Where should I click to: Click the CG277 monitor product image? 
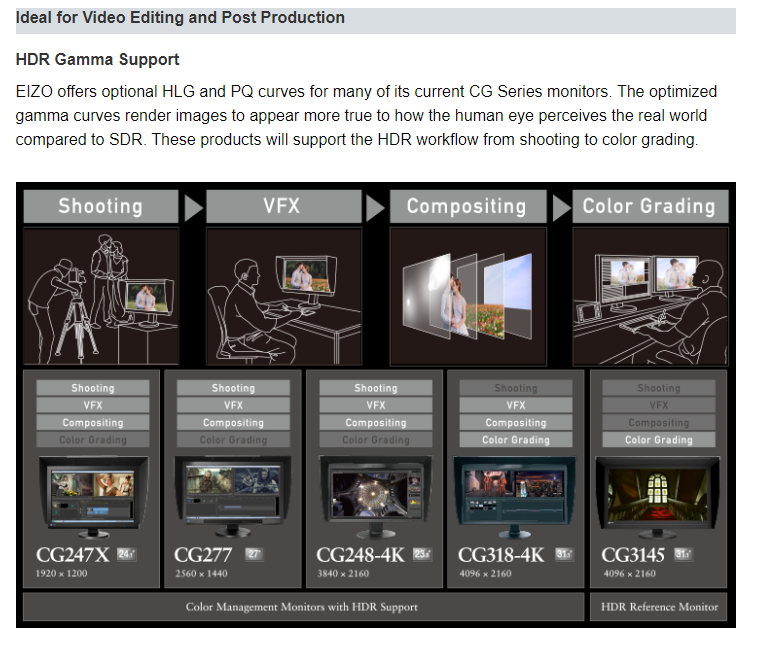[233, 497]
